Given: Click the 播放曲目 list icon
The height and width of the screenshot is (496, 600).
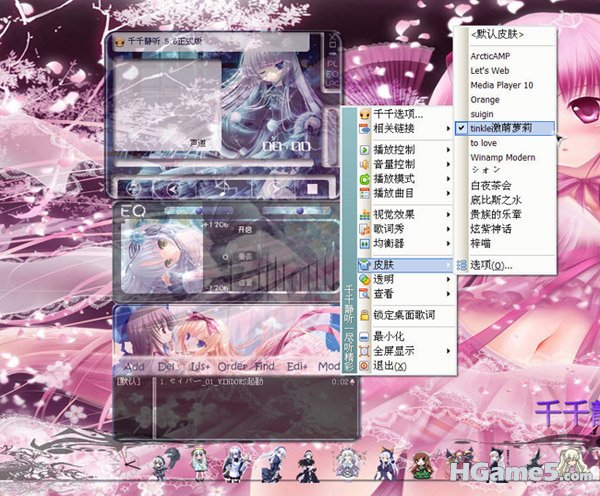Looking at the screenshot, I should point(365,193).
